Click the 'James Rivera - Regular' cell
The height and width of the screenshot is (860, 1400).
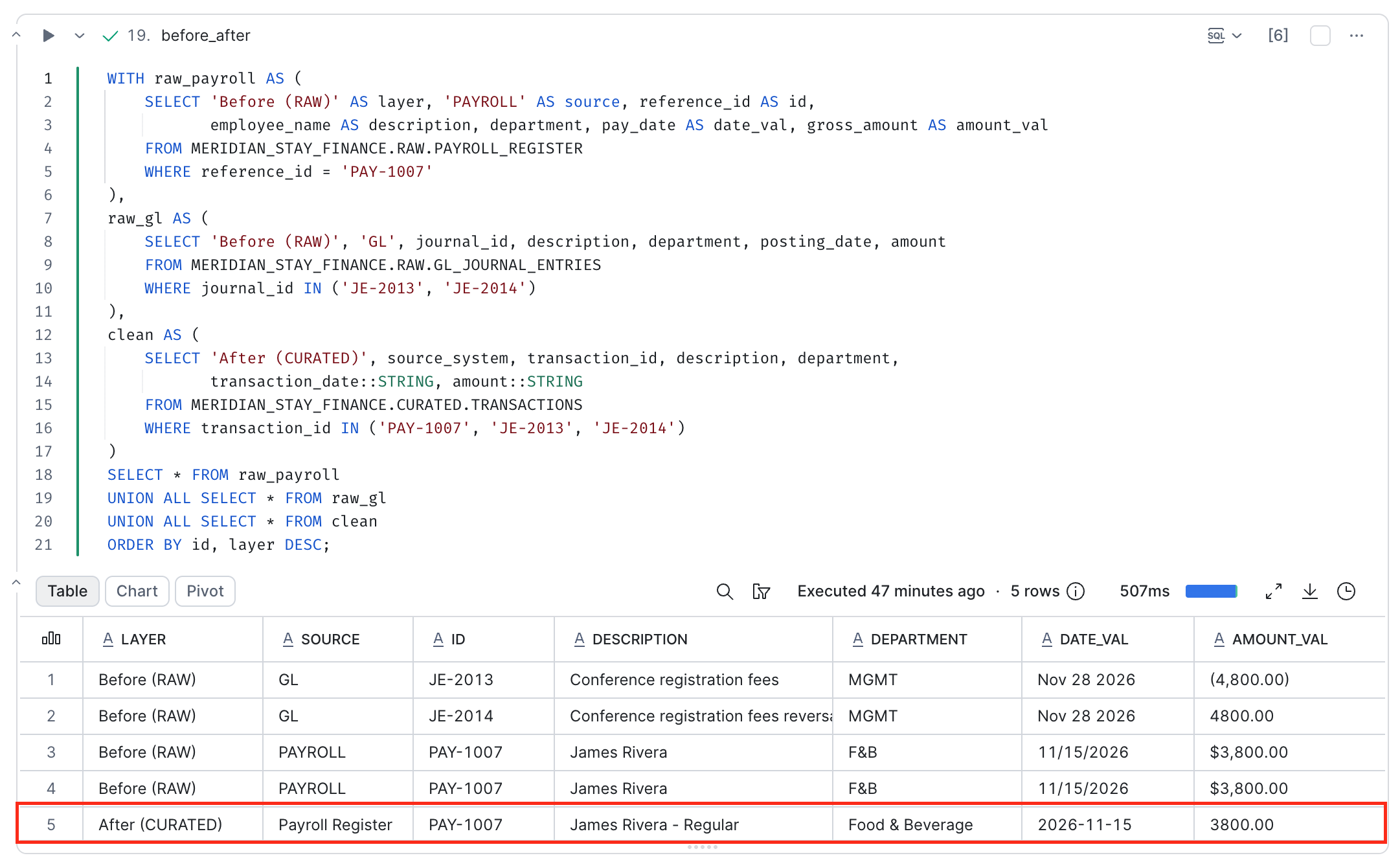pos(694,824)
